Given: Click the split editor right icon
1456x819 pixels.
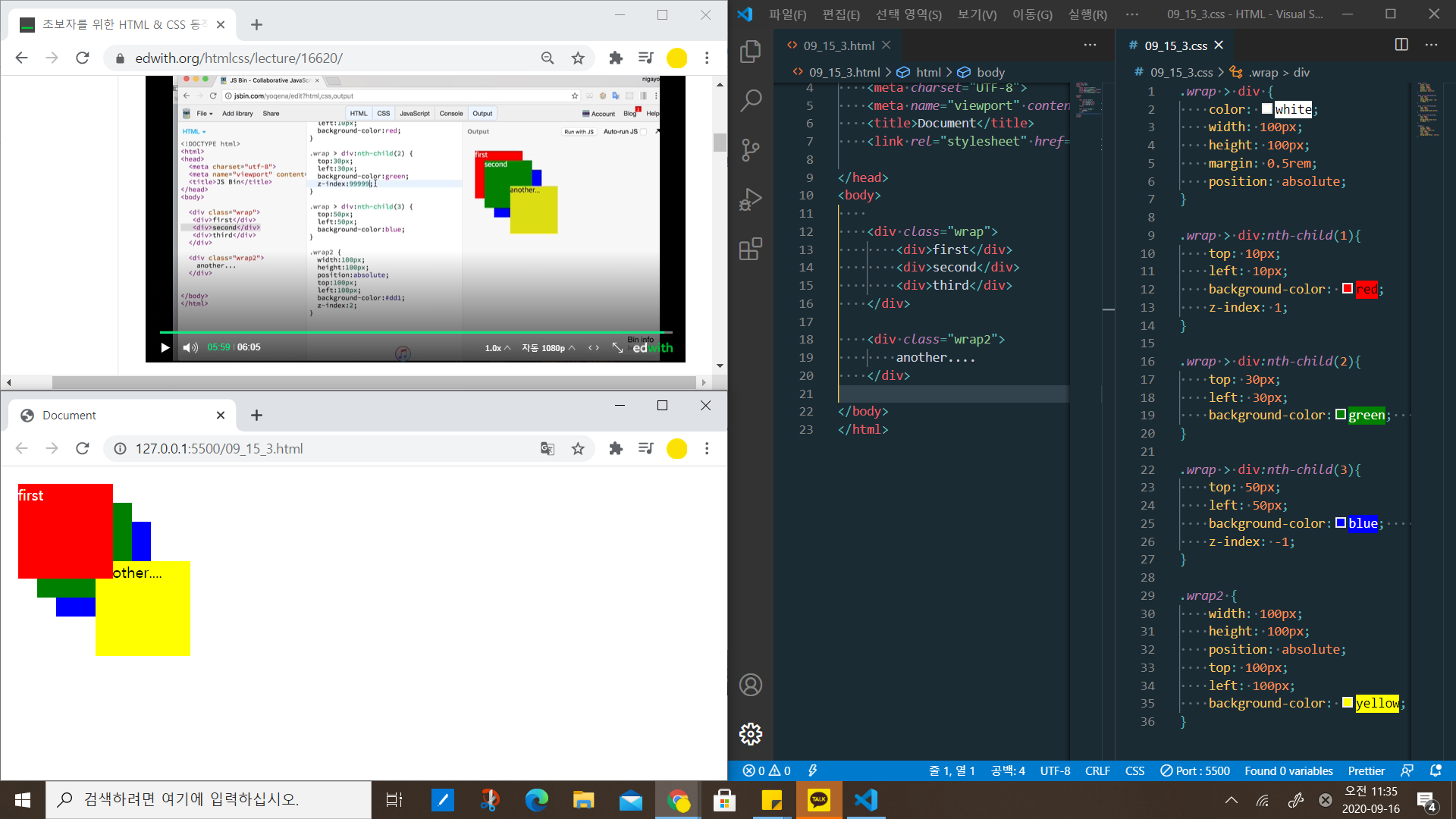Looking at the screenshot, I should [1401, 45].
